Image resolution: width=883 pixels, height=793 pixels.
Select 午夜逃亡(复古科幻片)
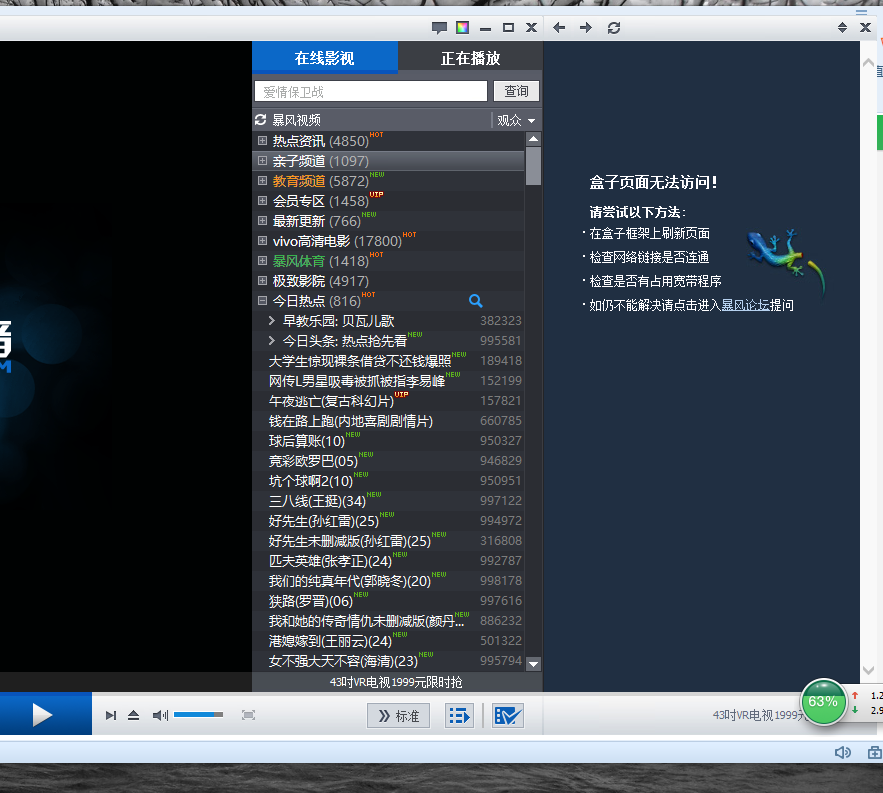pyautogui.click(x=331, y=401)
